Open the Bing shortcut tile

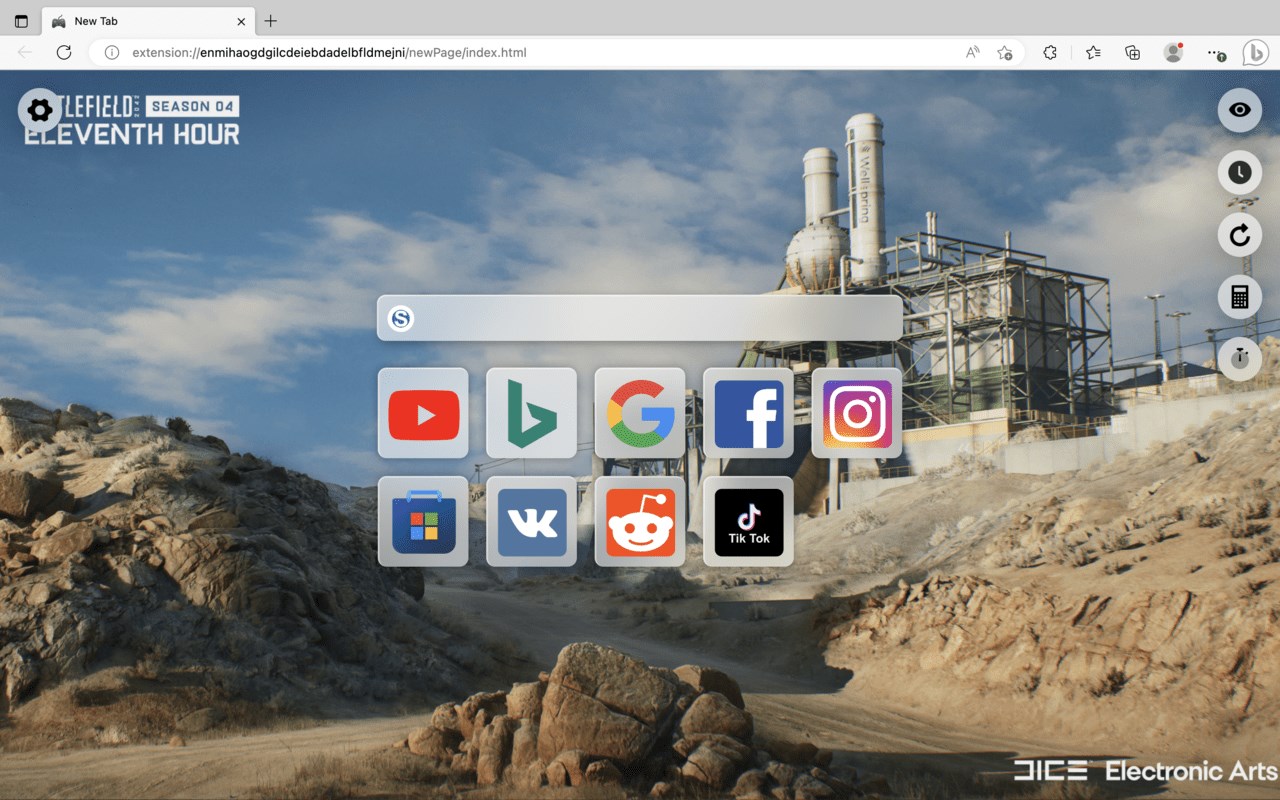[x=531, y=413]
